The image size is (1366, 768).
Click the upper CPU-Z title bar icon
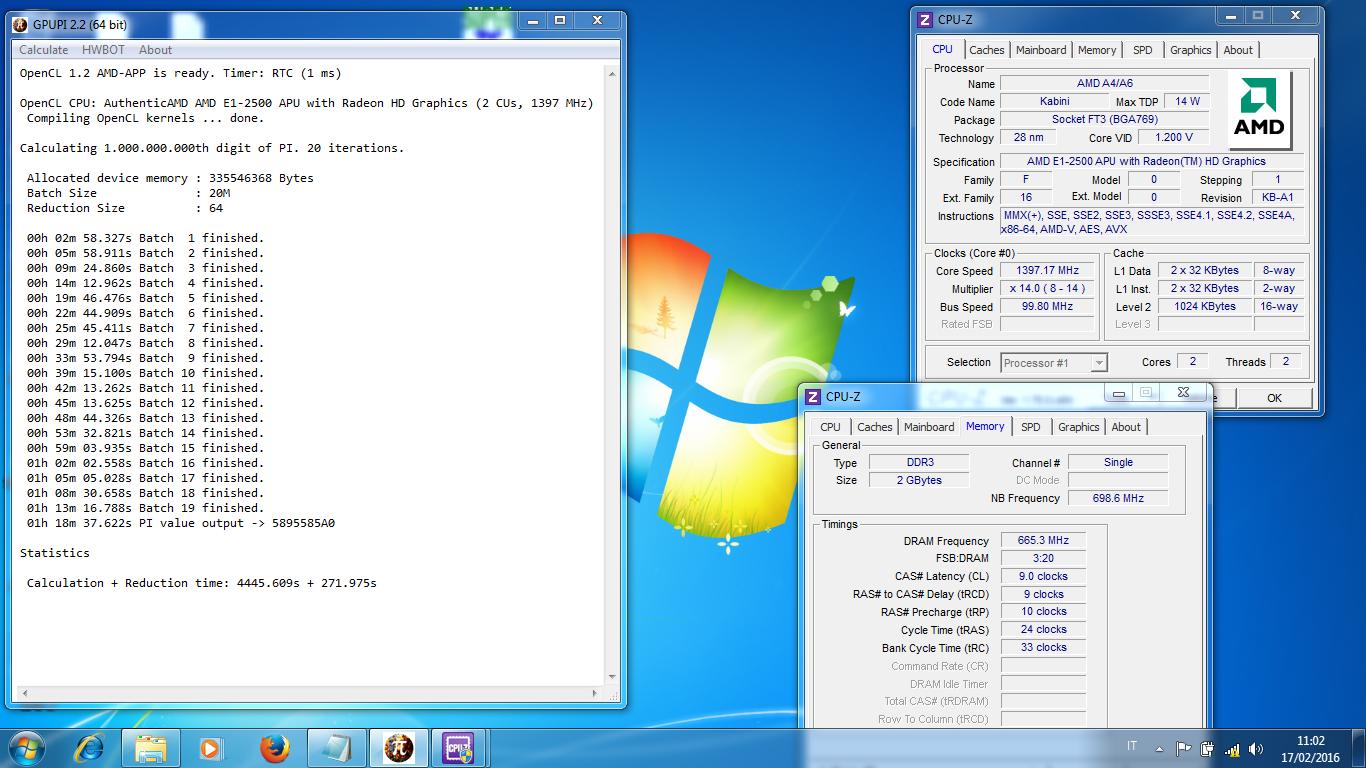pos(925,19)
